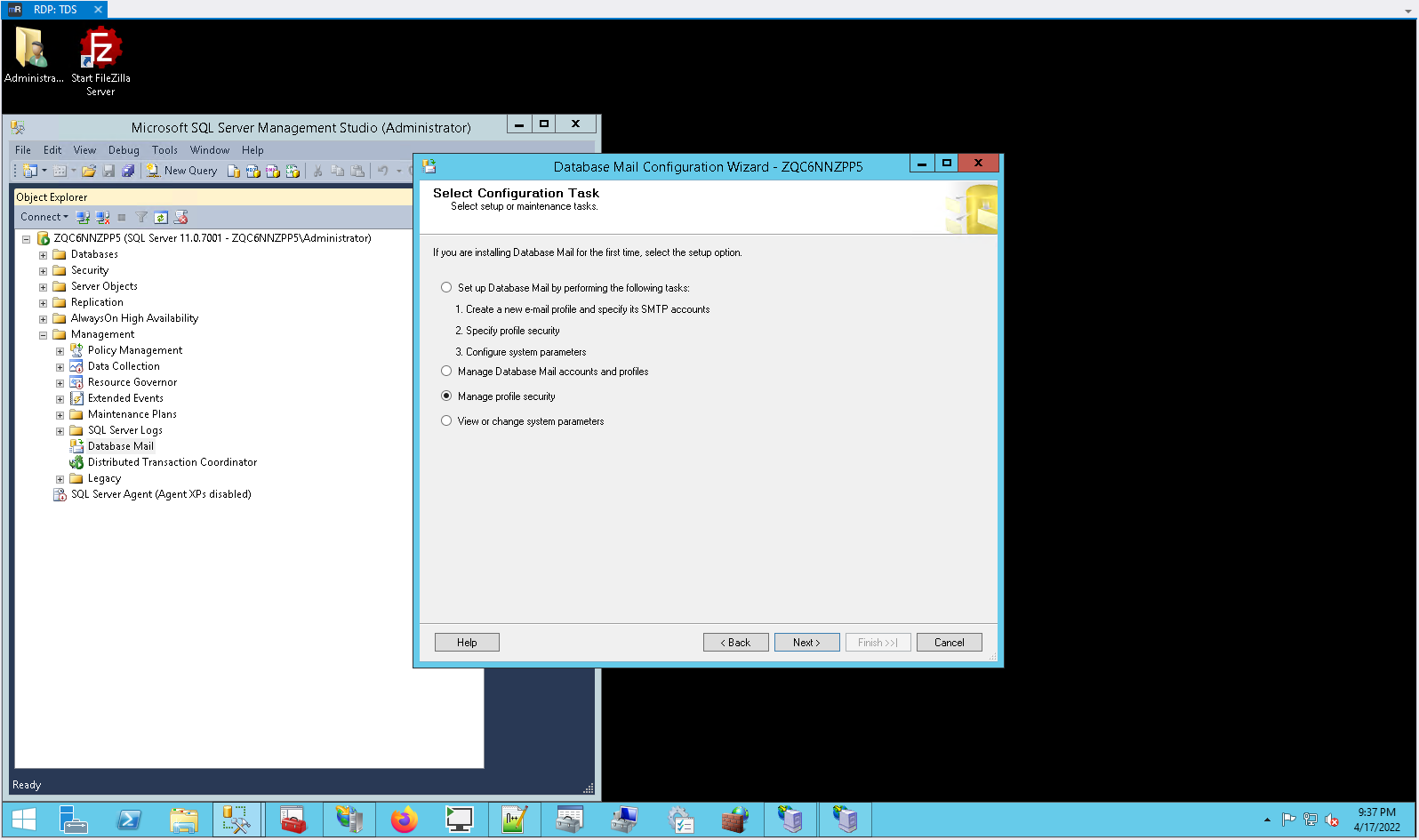Click the New Query toolbar button
1419x840 pixels.
click(182, 171)
